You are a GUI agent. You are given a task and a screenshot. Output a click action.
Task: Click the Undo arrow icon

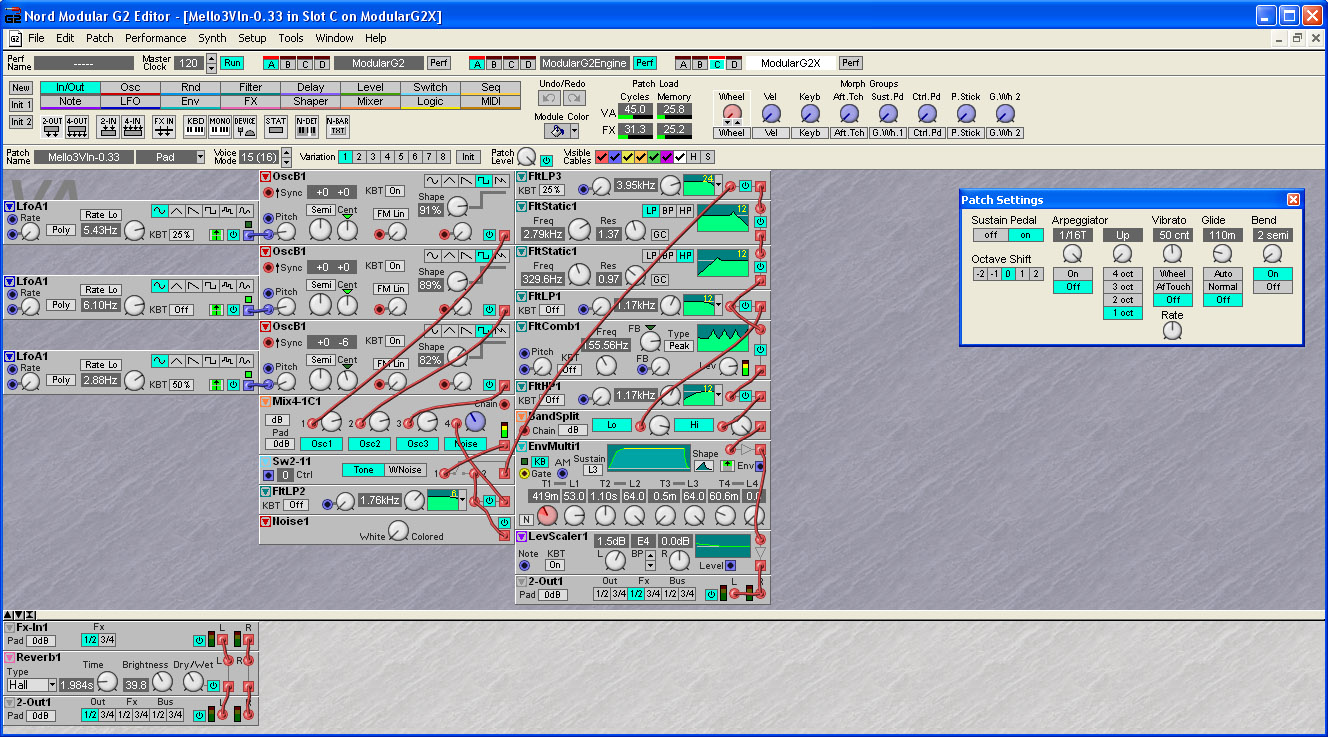[x=550, y=98]
